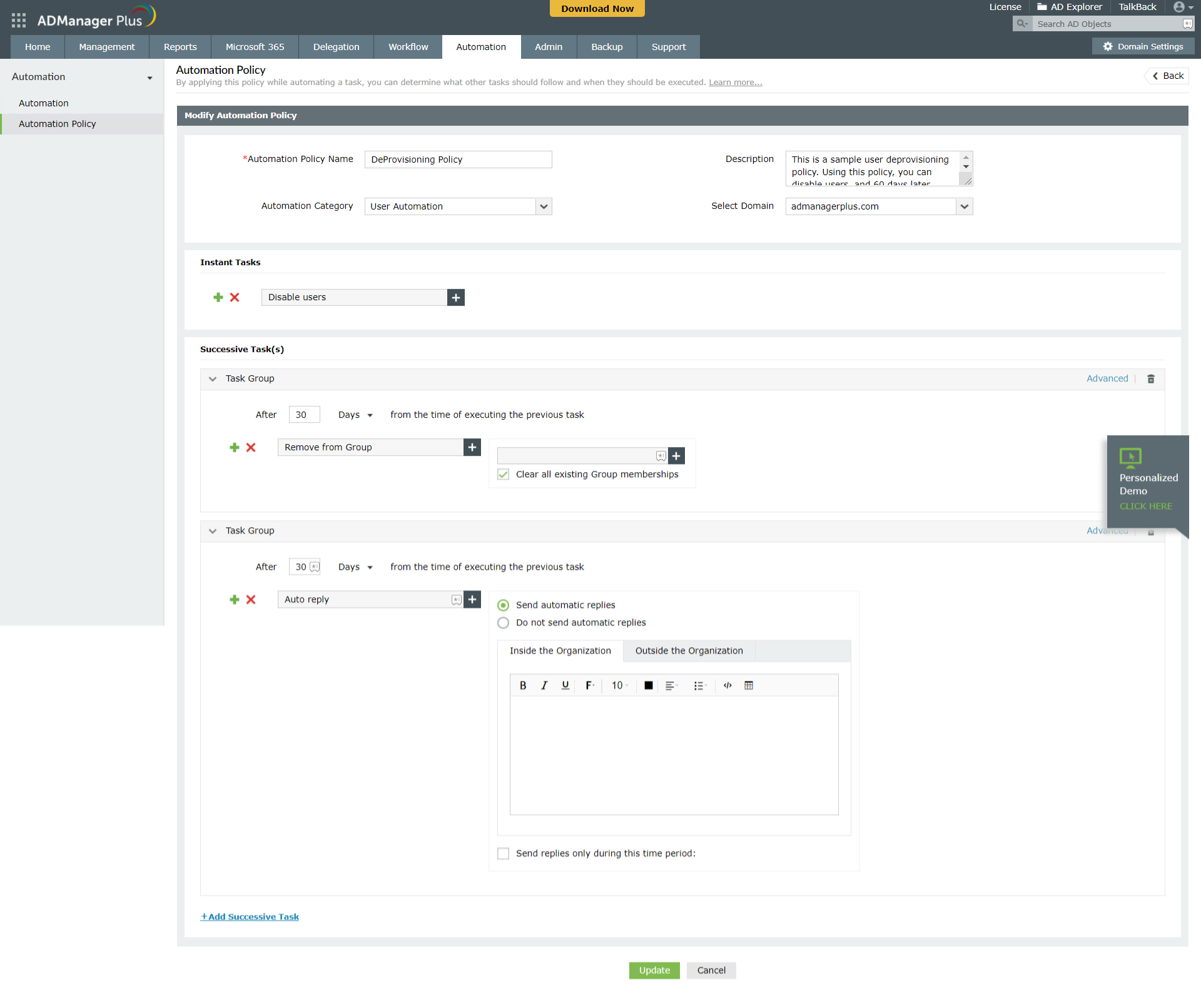Apply bold formatting in the reply editor

523,685
